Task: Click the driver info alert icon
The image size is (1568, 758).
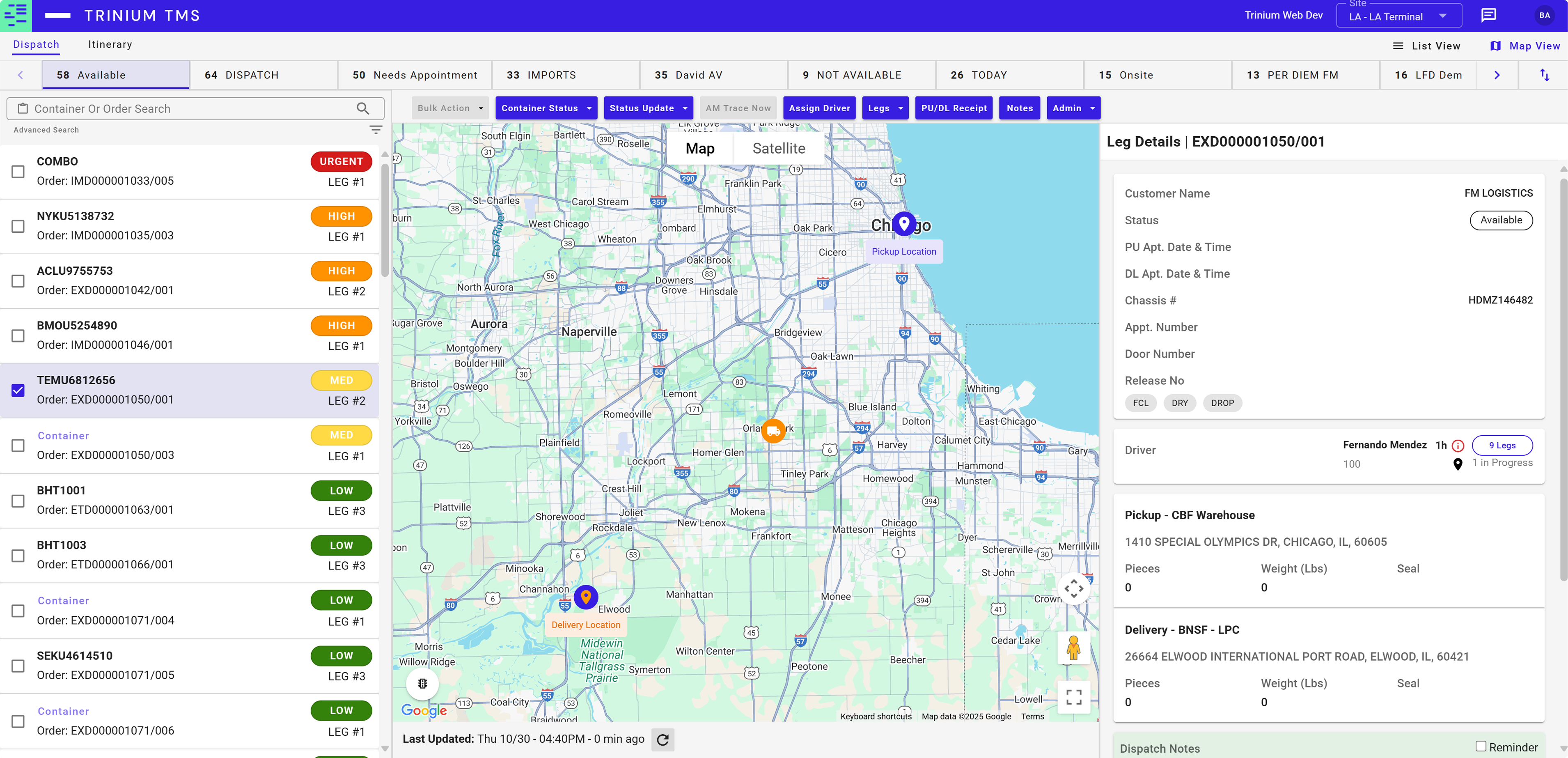Action: [x=1457, y=446]
